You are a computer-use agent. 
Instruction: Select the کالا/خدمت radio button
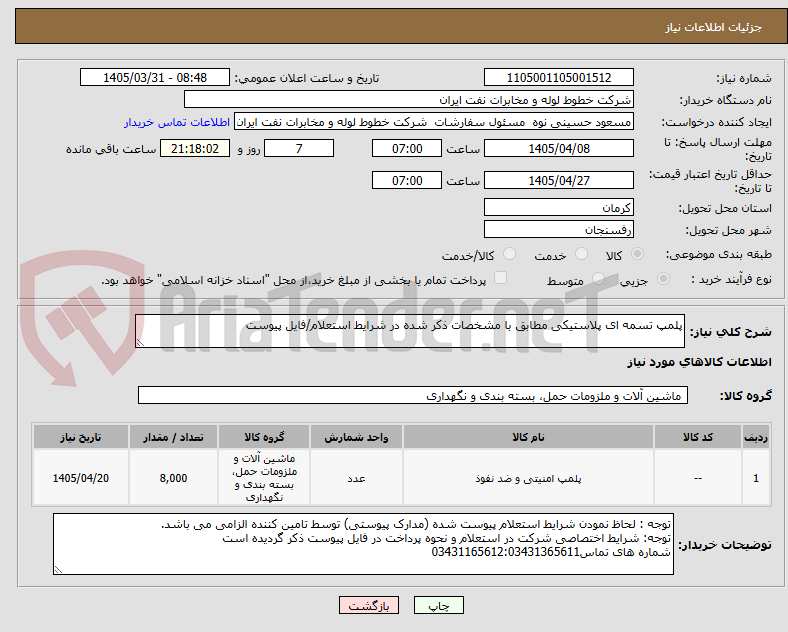click(x=510, y=254)
